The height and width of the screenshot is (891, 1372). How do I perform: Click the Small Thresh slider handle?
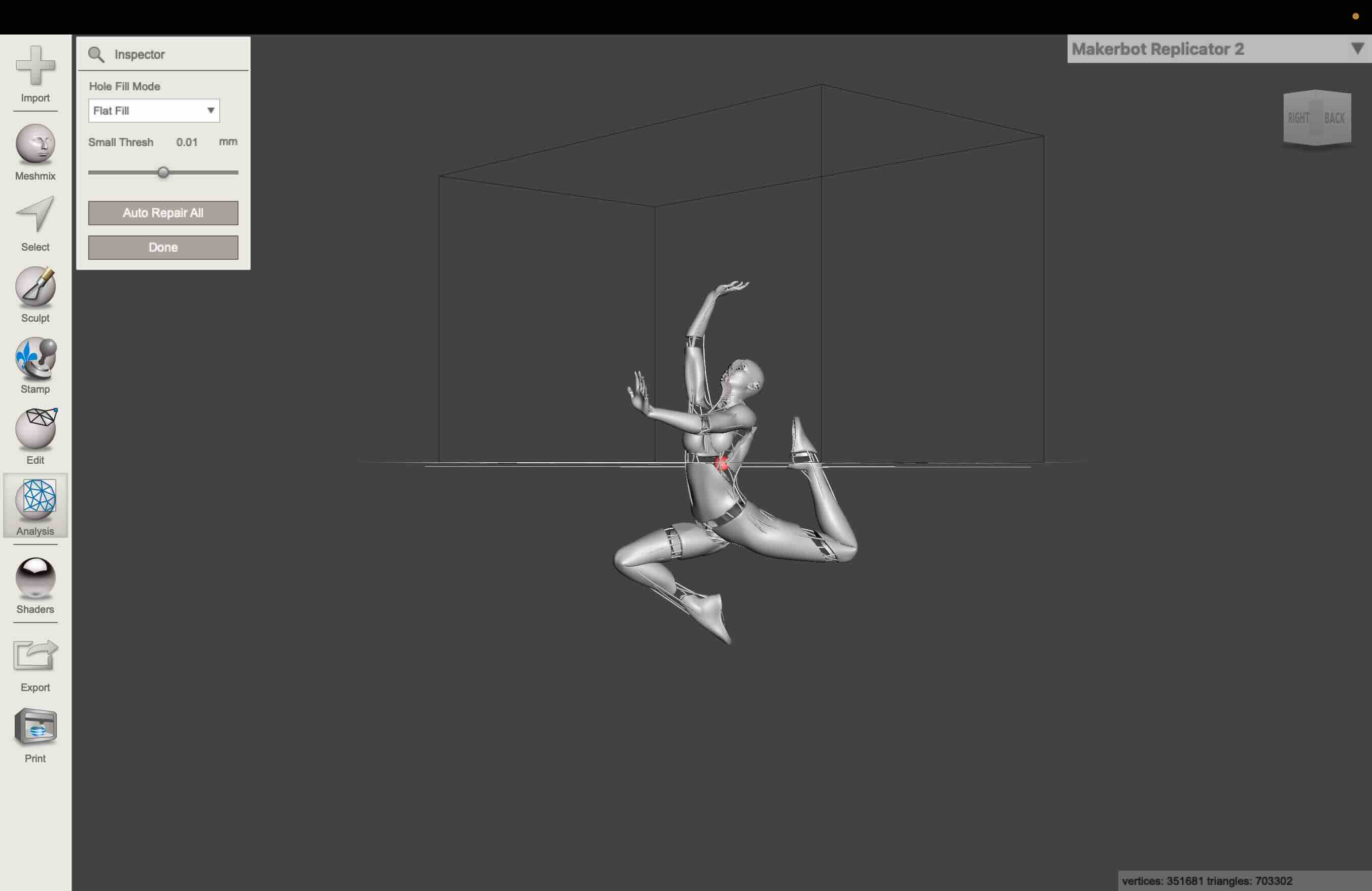pyautogui.click(x=163, y=173)
